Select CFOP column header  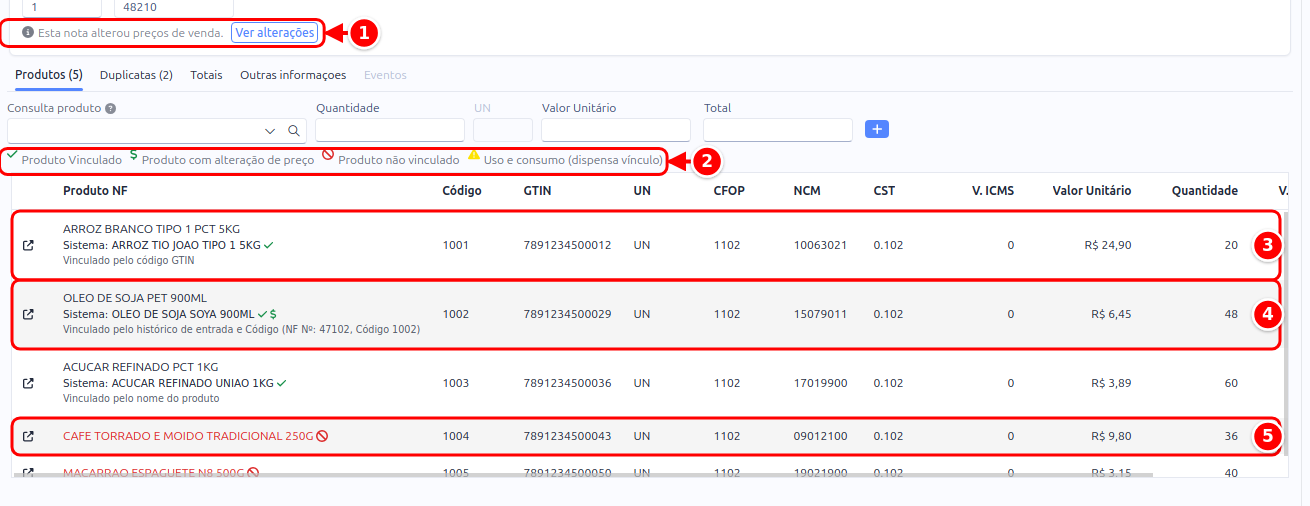pyautogui.click(x=730, y=190)
